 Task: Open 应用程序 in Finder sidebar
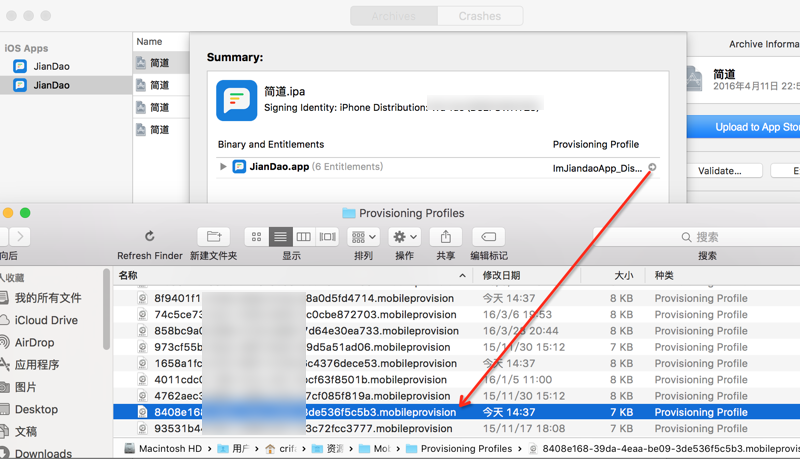37,365
